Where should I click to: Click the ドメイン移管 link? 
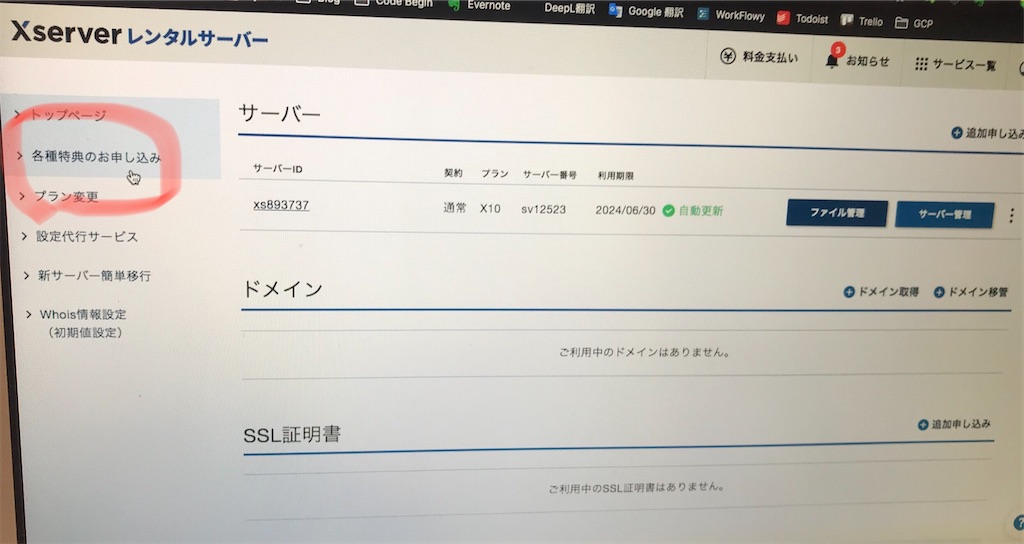[x=978, y=292]
